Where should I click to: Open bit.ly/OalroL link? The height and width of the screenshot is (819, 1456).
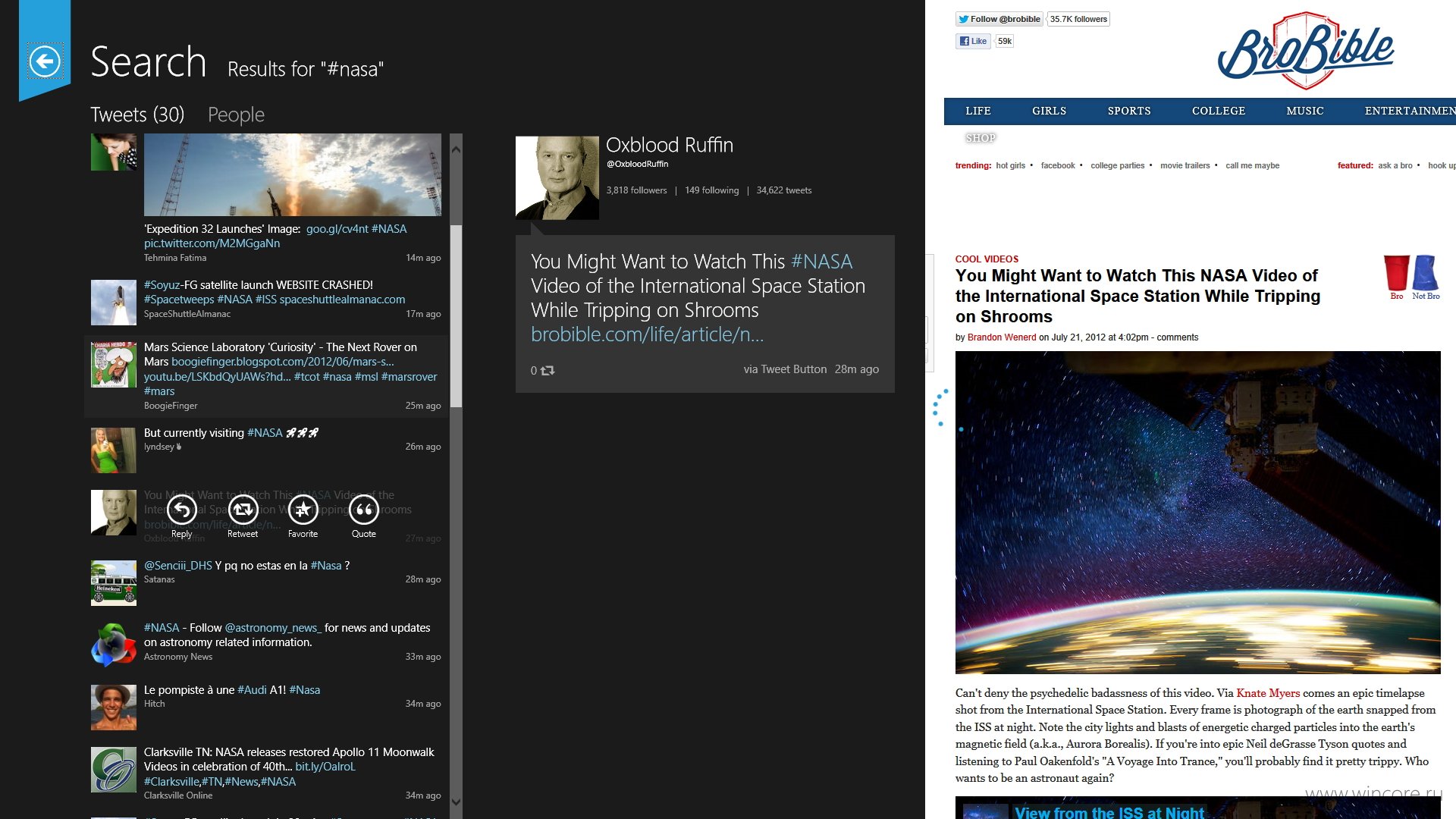(325, 767)
